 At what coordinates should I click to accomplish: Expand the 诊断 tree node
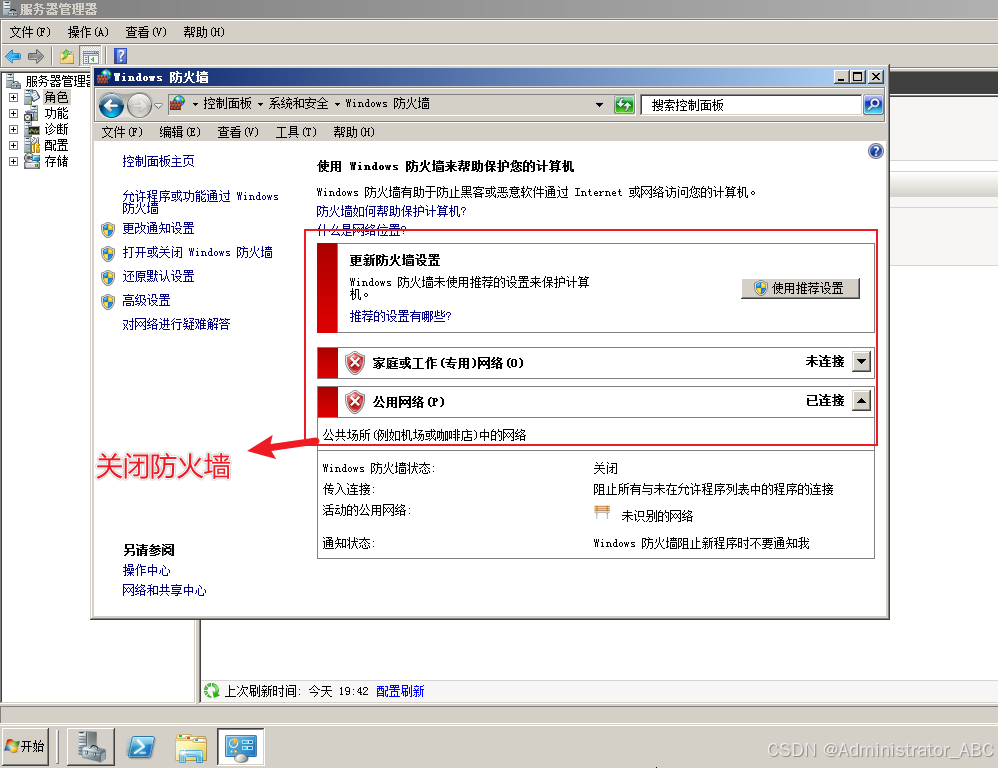click(x=13, y=129)
